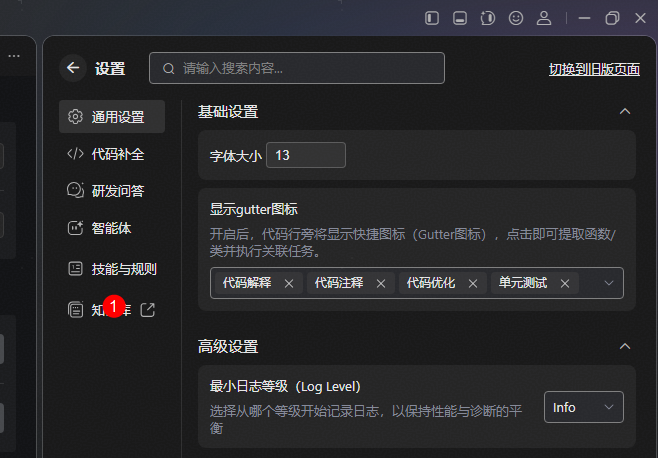Click the title bar timer icon beside the smiley

pos(488,18)
